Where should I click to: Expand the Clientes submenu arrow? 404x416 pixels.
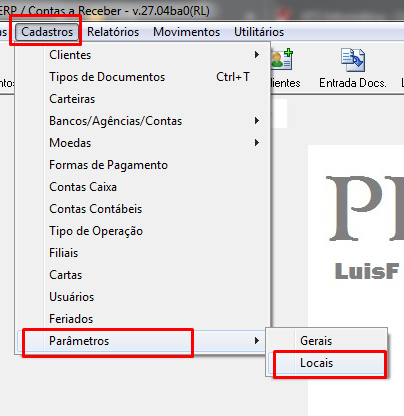[256, 55]
